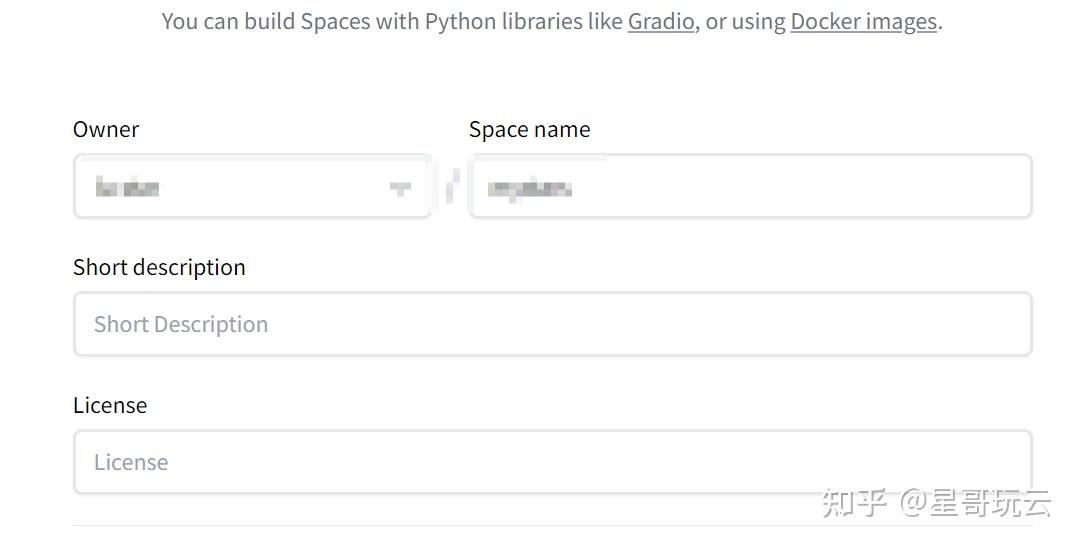Select the blurred owner name text
Viewport: 1080px width, 548px height.
click(x=128, y=187)
